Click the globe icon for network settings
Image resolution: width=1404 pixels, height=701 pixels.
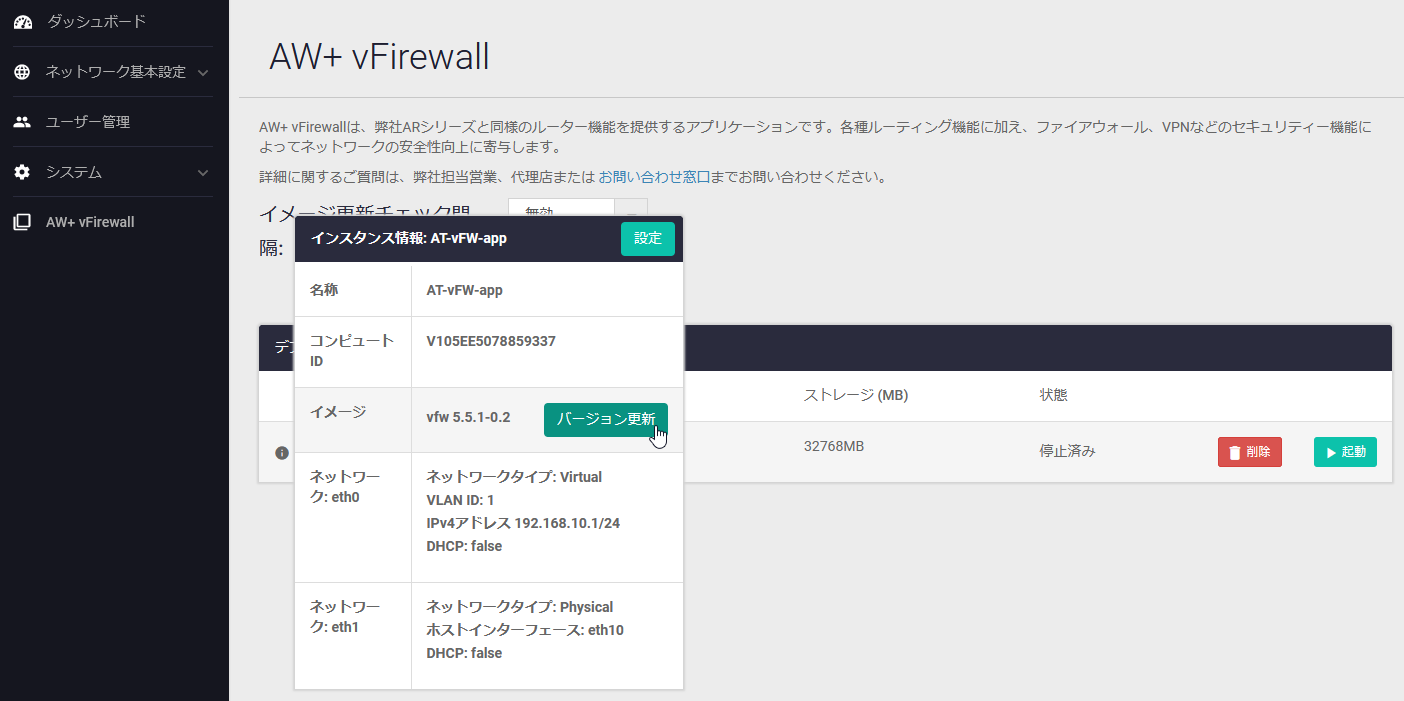[22, 72]
